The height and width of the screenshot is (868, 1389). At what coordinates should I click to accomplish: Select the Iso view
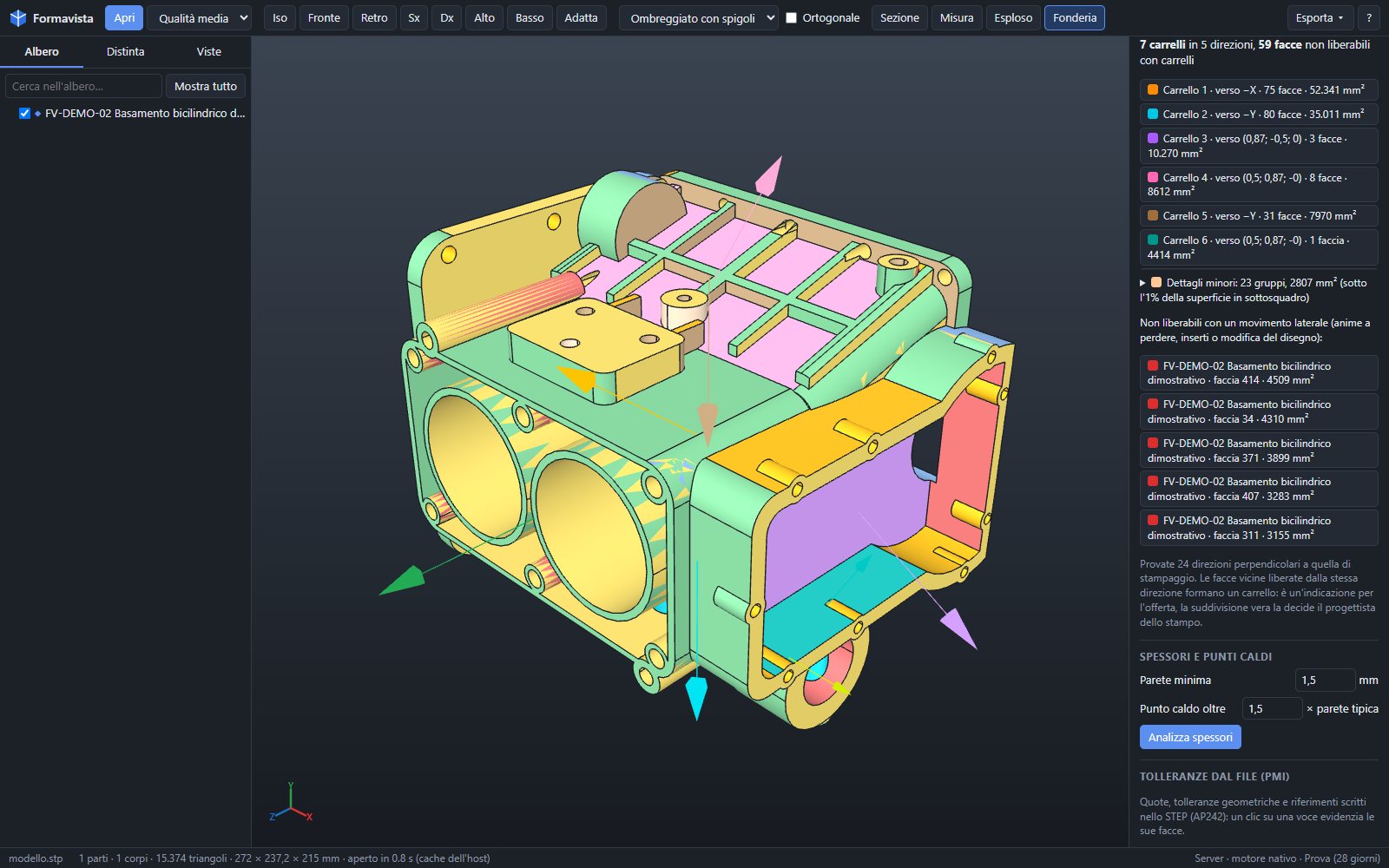[280, 18]
